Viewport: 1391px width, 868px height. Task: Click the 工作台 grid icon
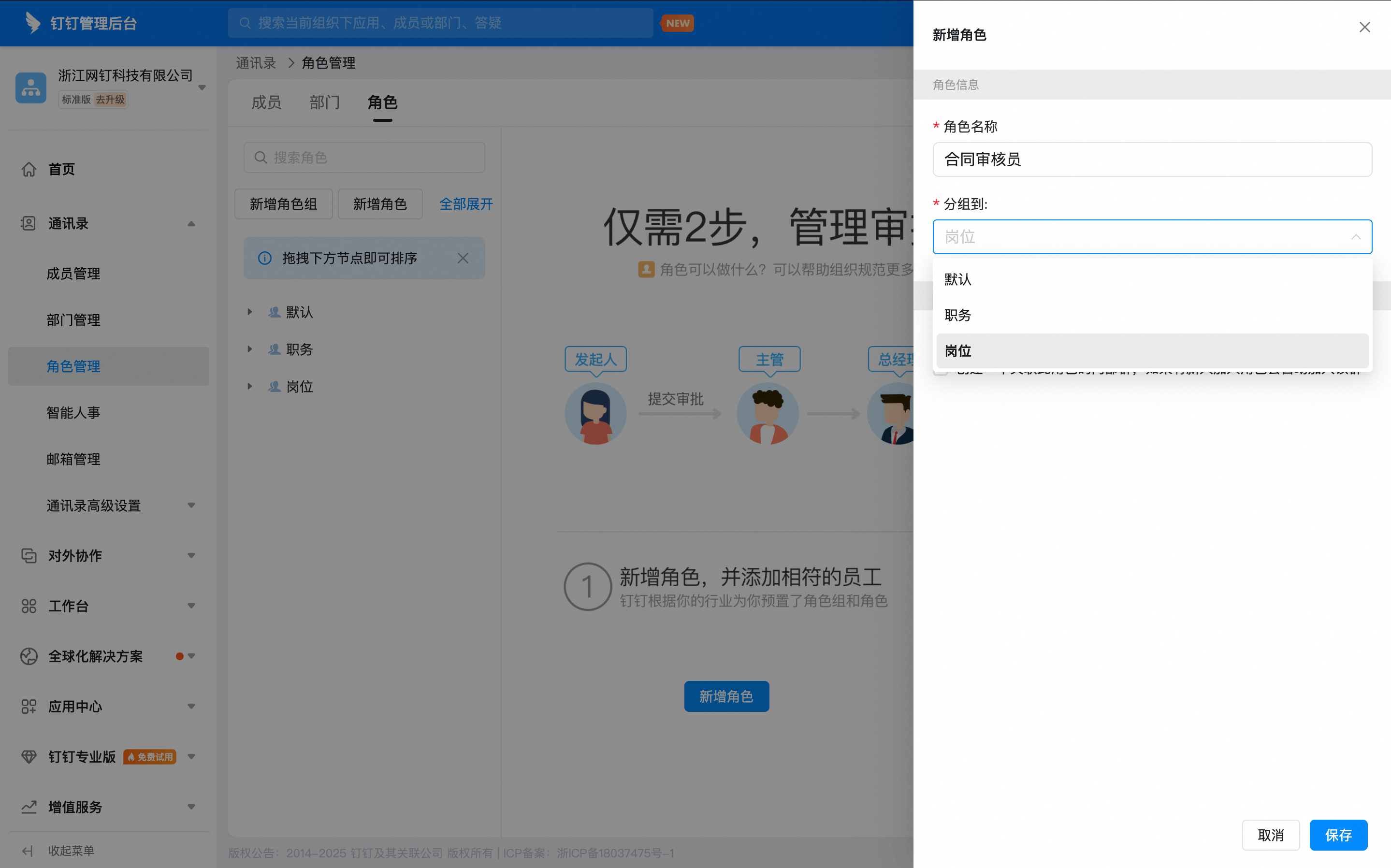[x=29, y=606]
